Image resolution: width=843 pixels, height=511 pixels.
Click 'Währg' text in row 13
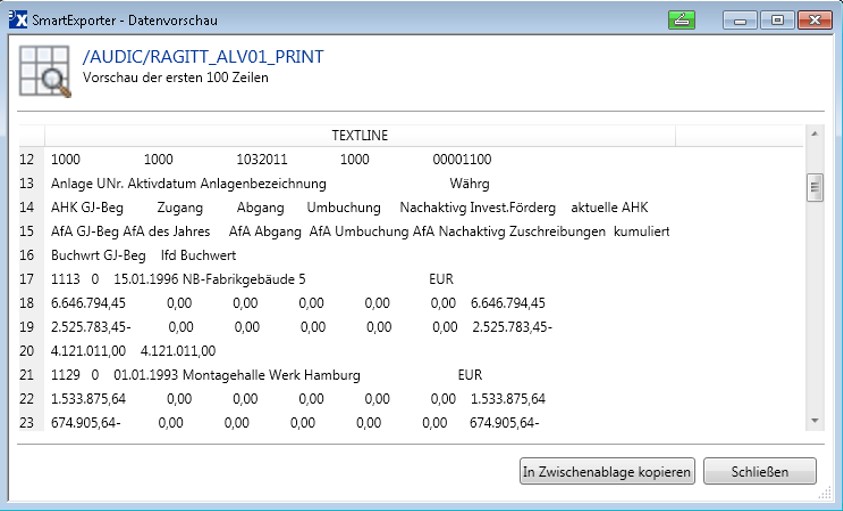[x=469, y=183]
